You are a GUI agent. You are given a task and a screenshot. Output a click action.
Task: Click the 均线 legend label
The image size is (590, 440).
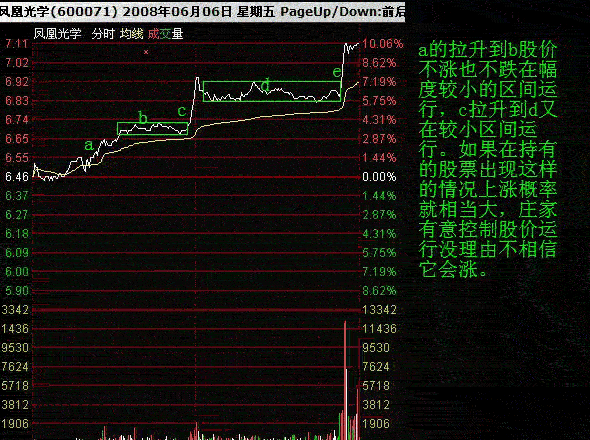click(x=131, y=34)
